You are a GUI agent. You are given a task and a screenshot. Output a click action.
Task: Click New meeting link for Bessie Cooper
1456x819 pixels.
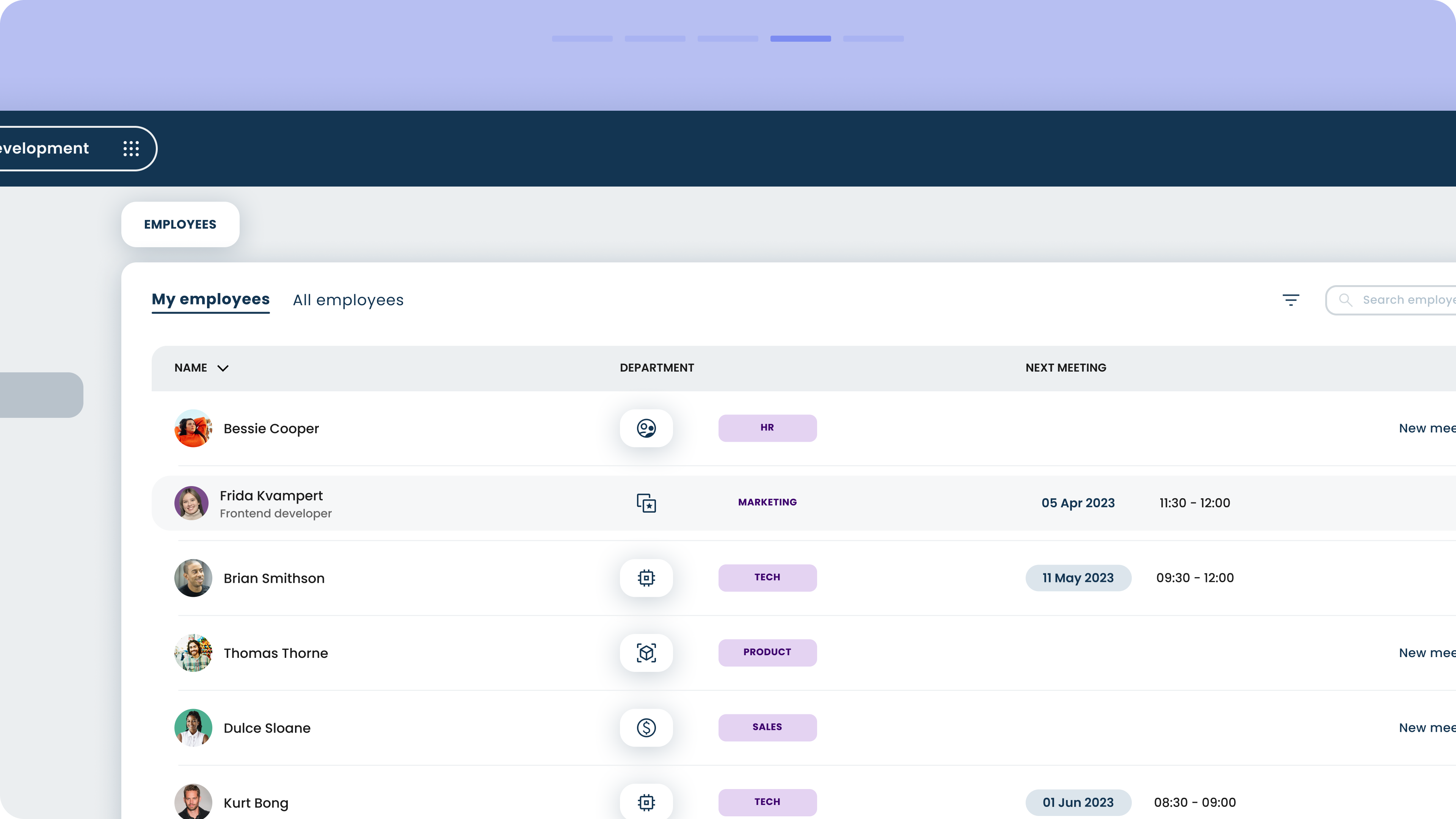(x=1427, y=428)
